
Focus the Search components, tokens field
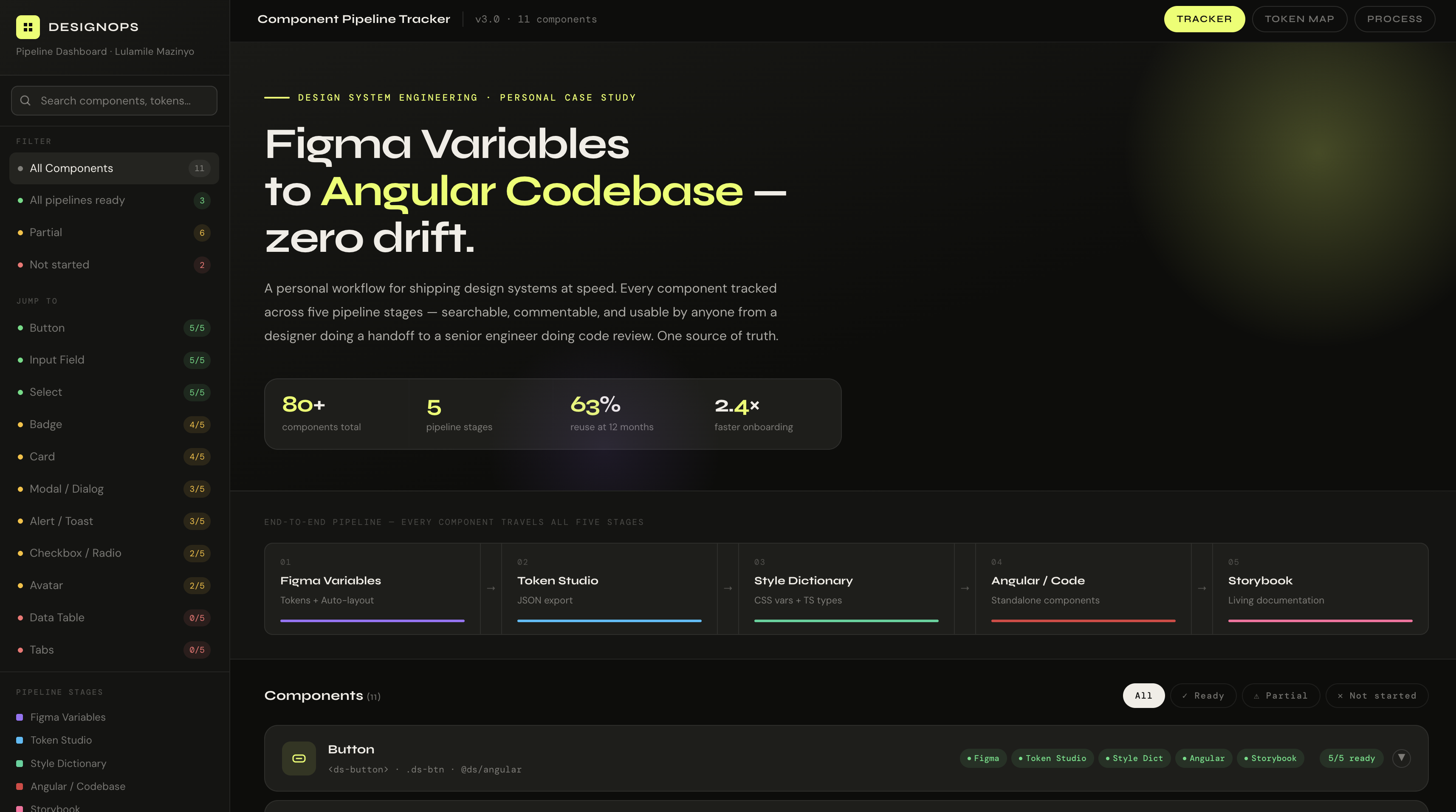pos(114,101)
